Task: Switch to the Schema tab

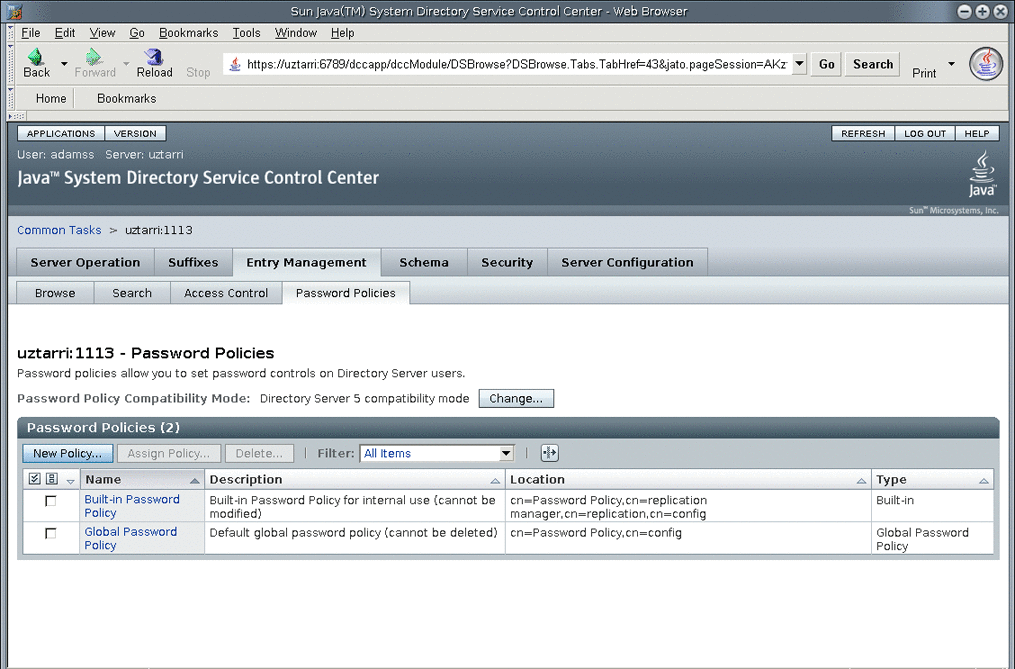Action: coord(424,262)
